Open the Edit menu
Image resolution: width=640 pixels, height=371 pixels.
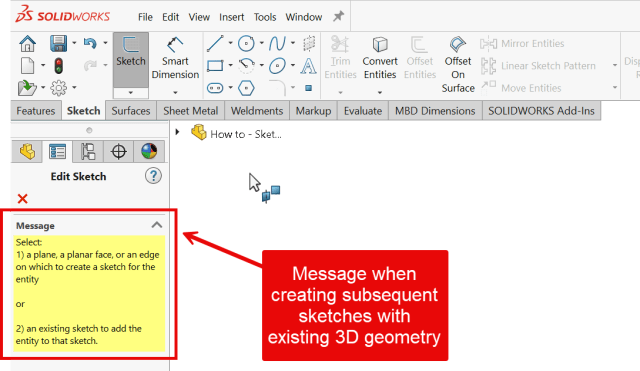click(x=171, y=17)
